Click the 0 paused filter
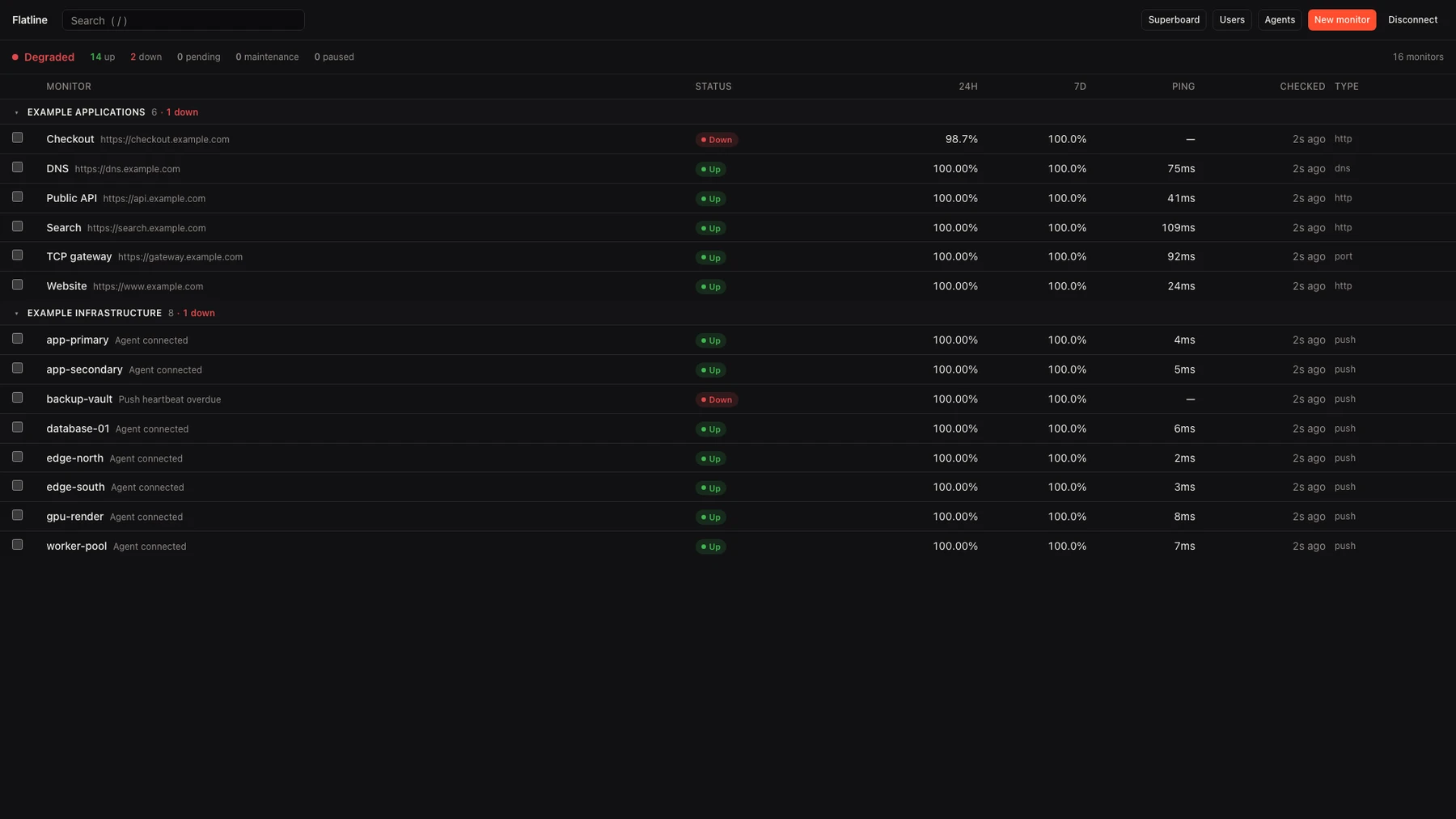 click(x=334, y=57)
